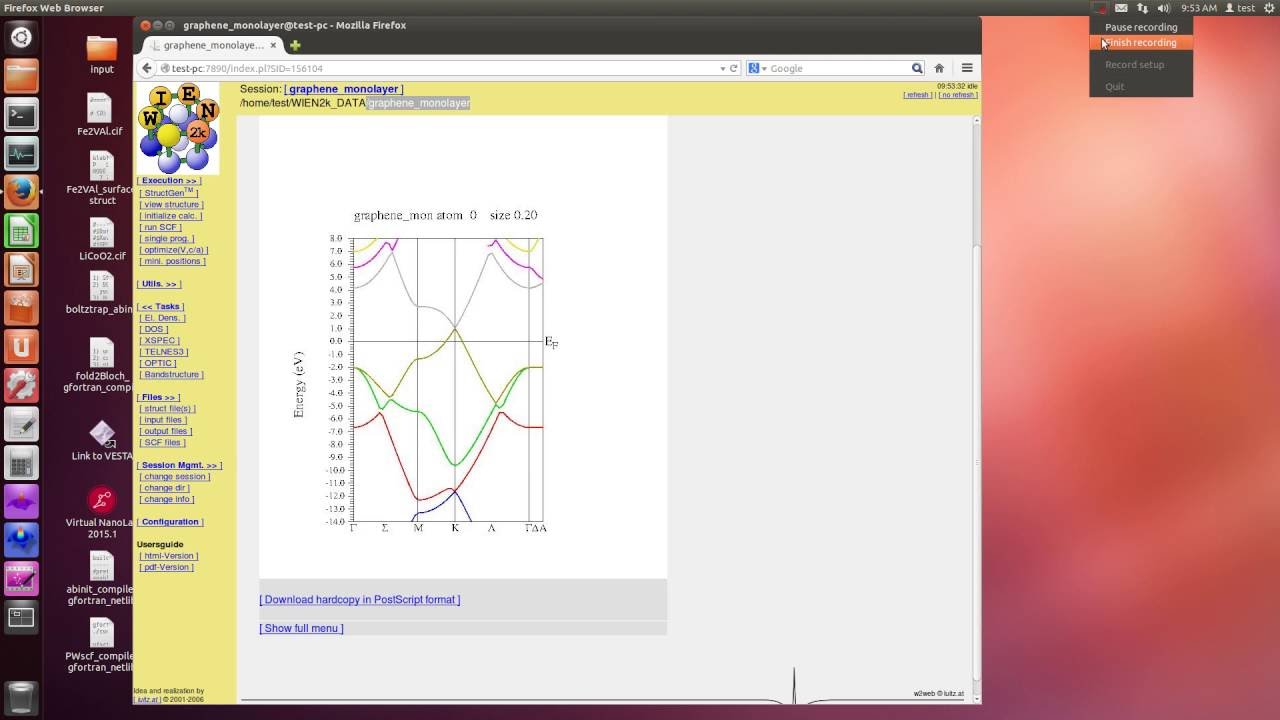Click in the Google search field
Screen dimensions: 1280x720
click(838, 68)
